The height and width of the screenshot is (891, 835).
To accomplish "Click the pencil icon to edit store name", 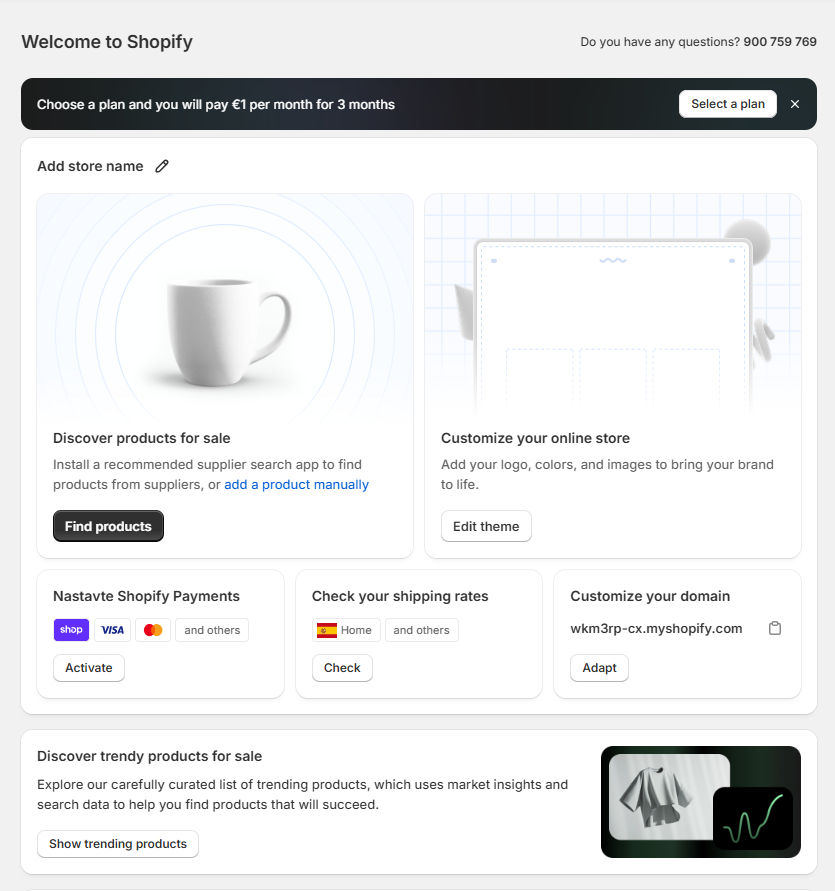I will click(162, 166).
